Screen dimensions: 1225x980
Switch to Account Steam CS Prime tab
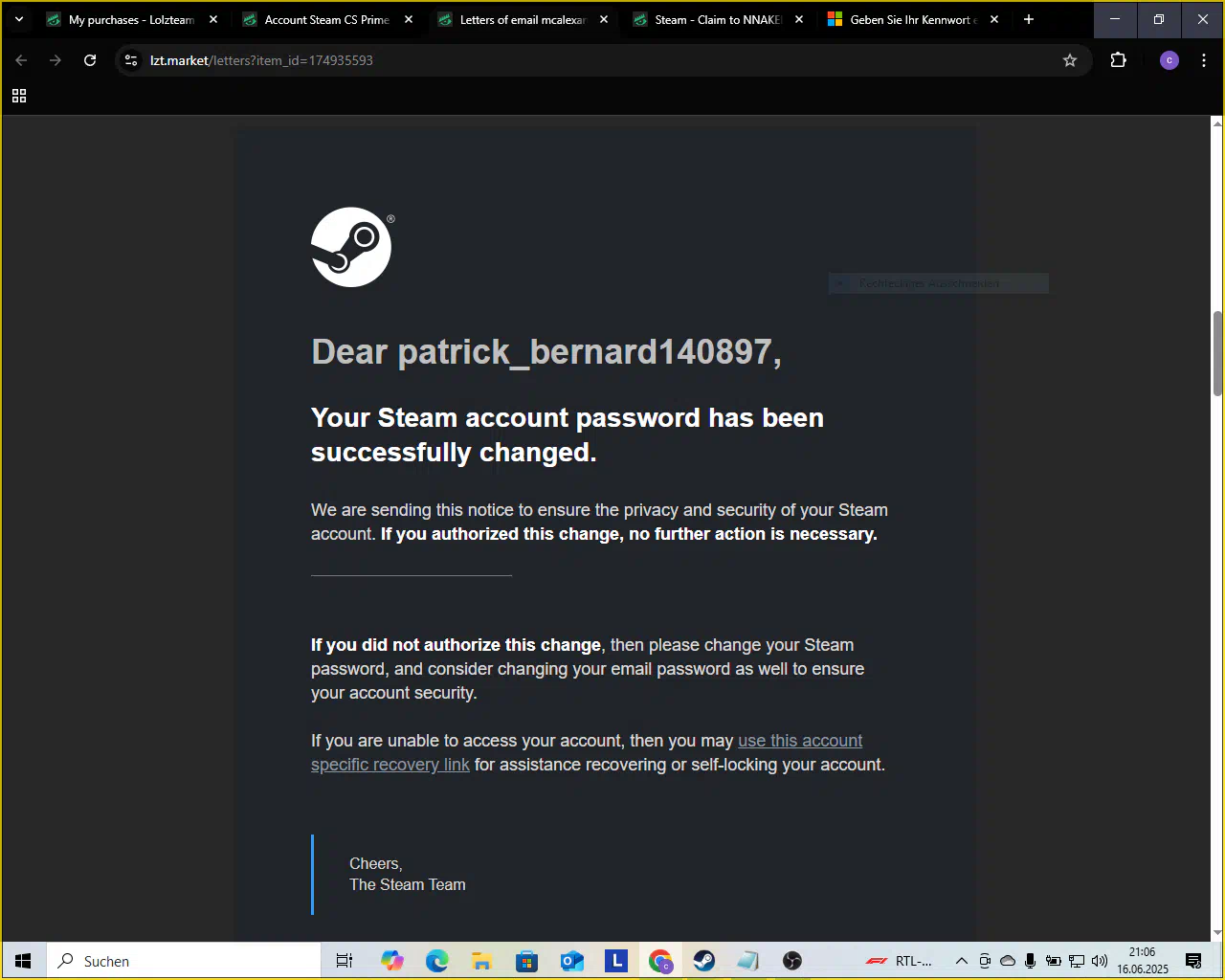326,19
